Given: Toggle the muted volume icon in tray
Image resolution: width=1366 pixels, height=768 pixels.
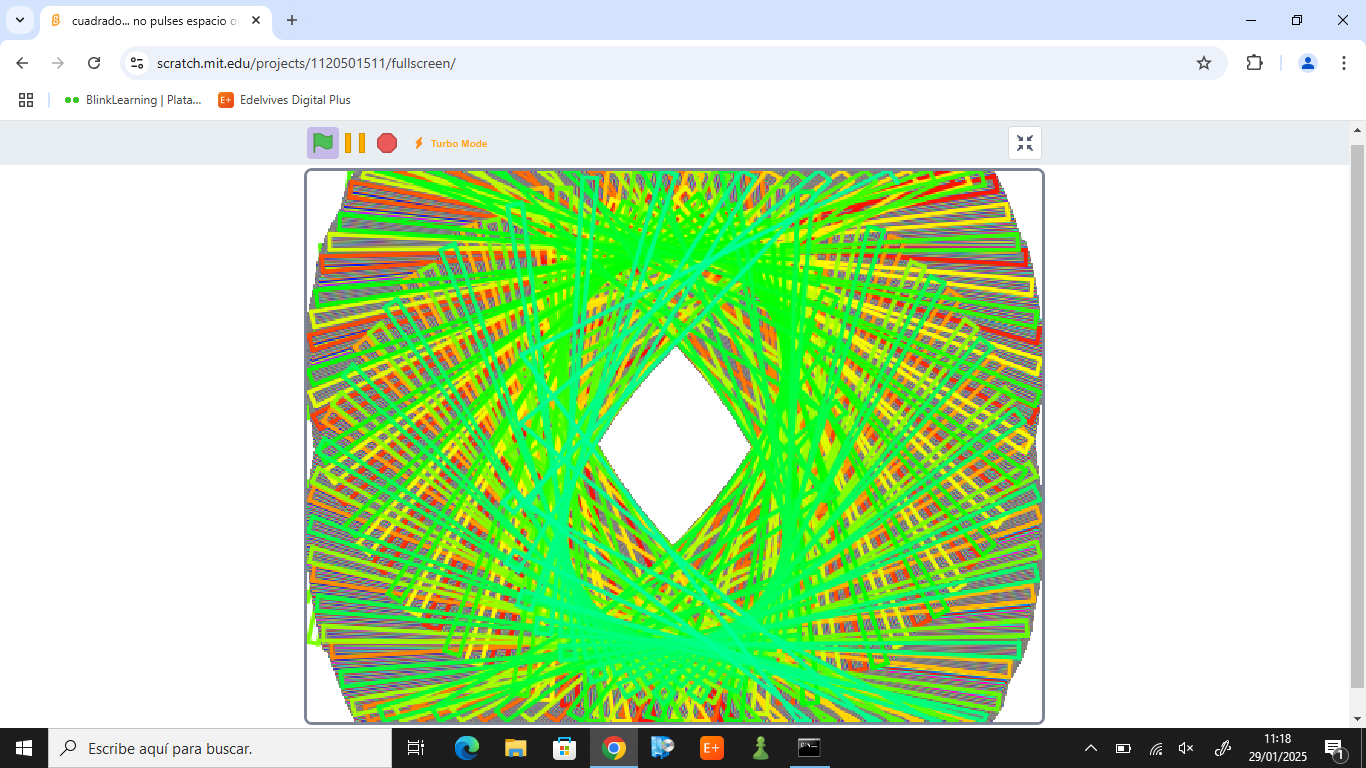Looking at the screenshot, I should click(1186, 748).
